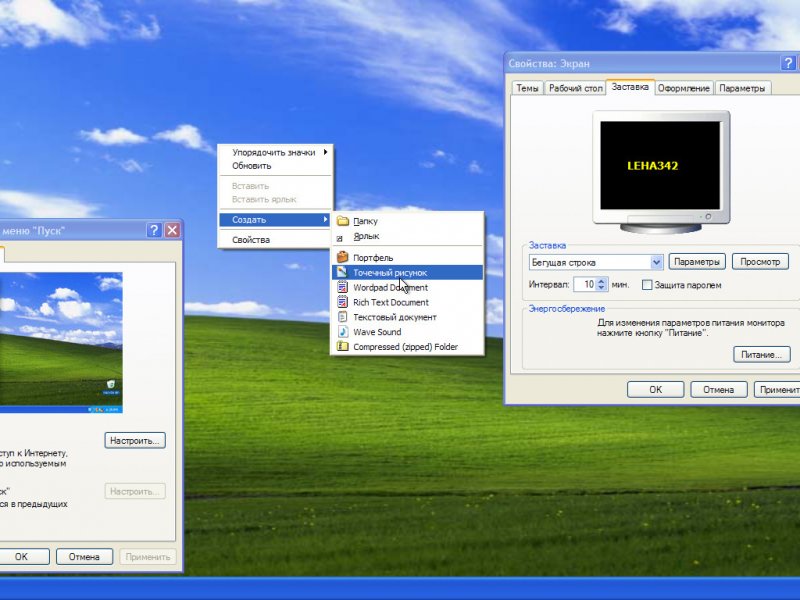Click the help icon in Свойства: Экран title bar
The image size is (800, 600).
click(788, 63)
